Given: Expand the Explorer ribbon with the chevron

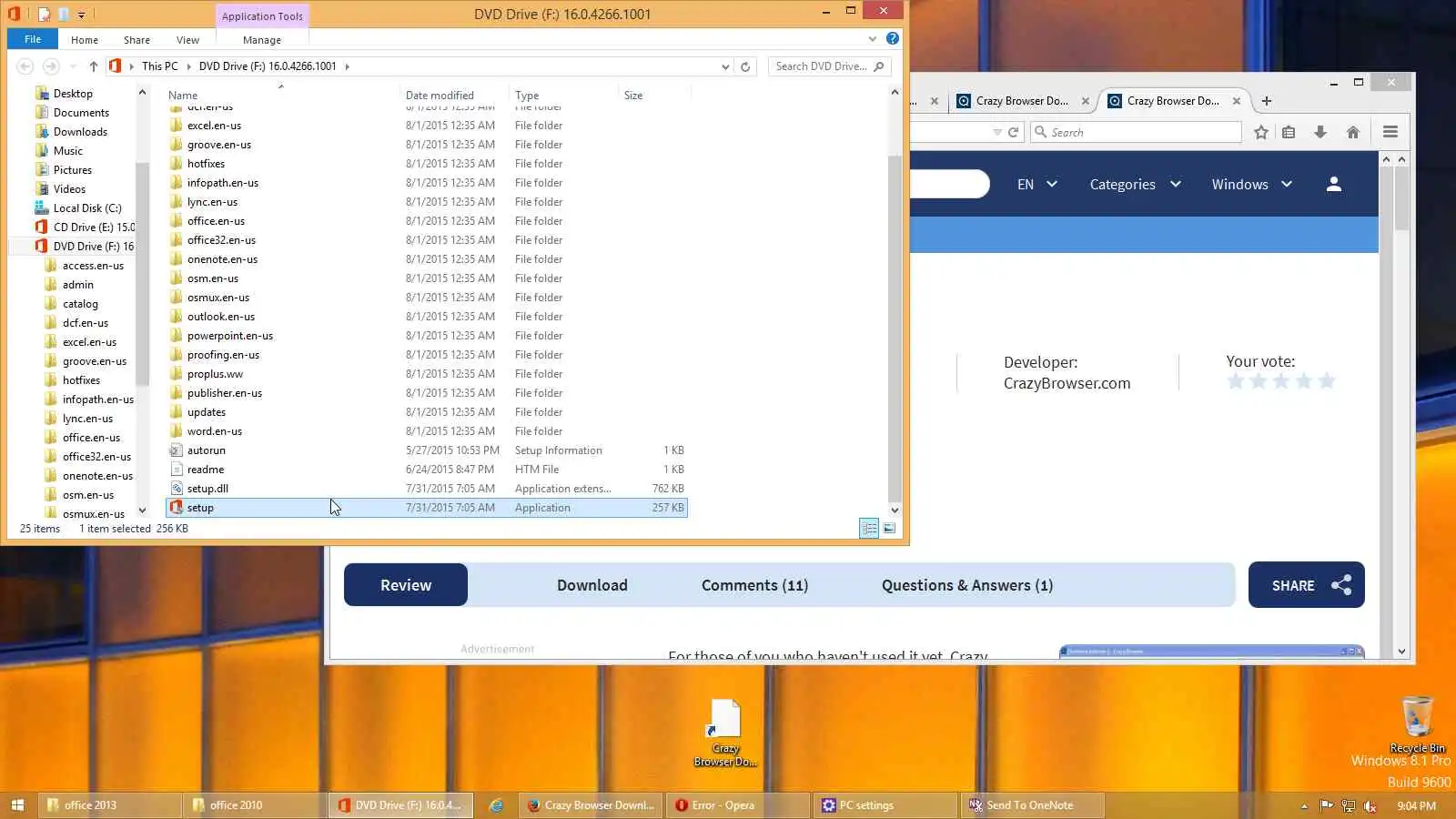Looking at the screenshot, I should (x=873, y=39).
